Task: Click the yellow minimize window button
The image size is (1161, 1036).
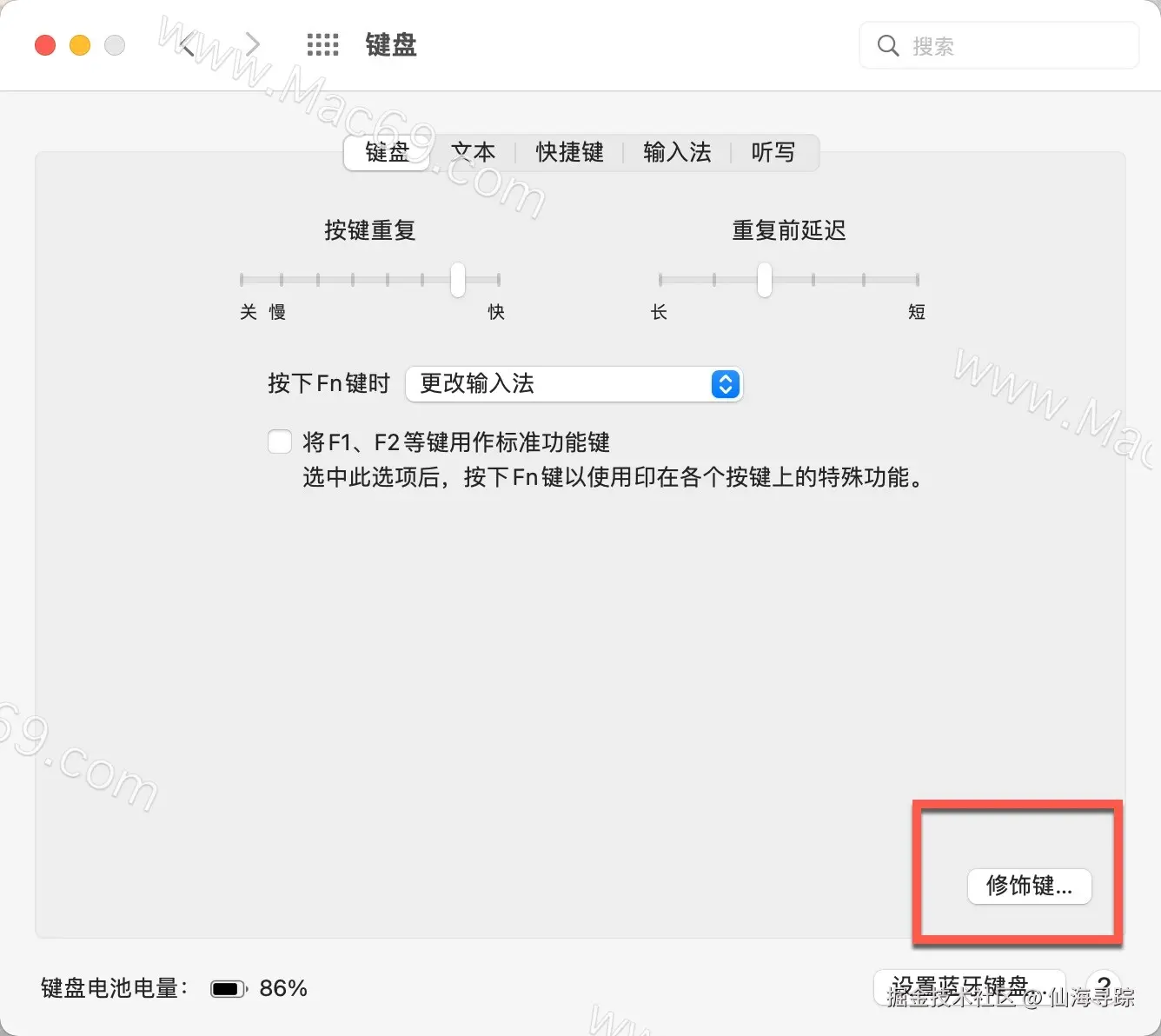Action: pyautogui.click(x=80, y=45)
